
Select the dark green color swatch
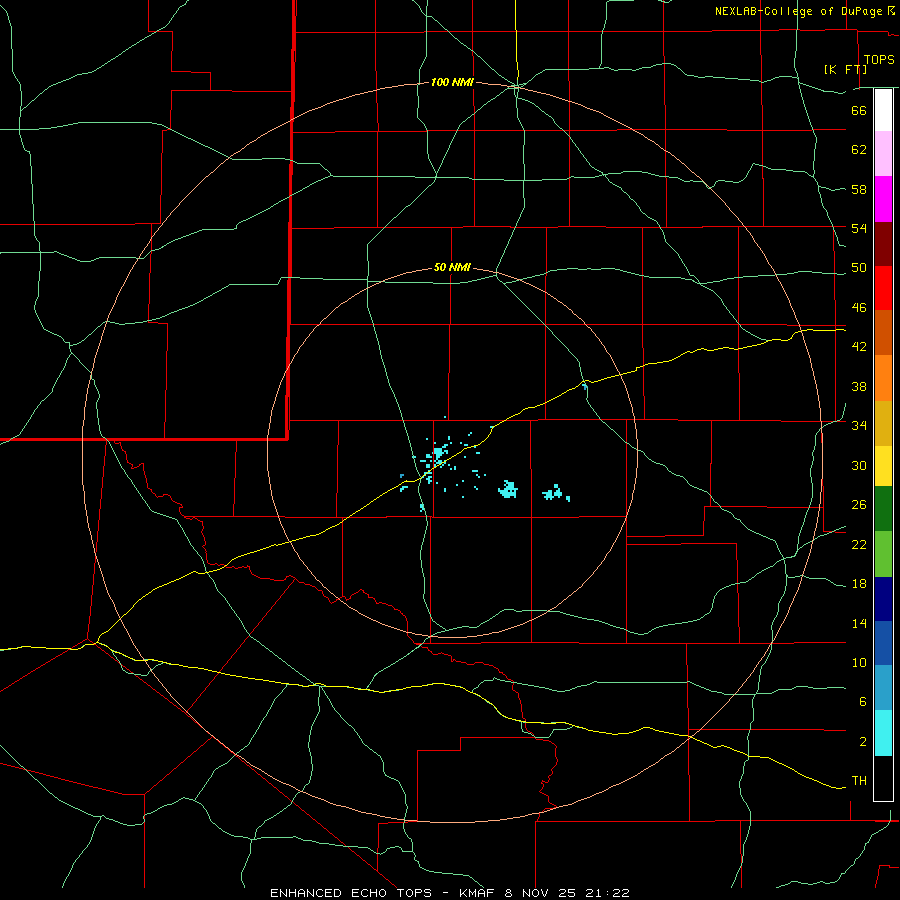click(883, 509)
